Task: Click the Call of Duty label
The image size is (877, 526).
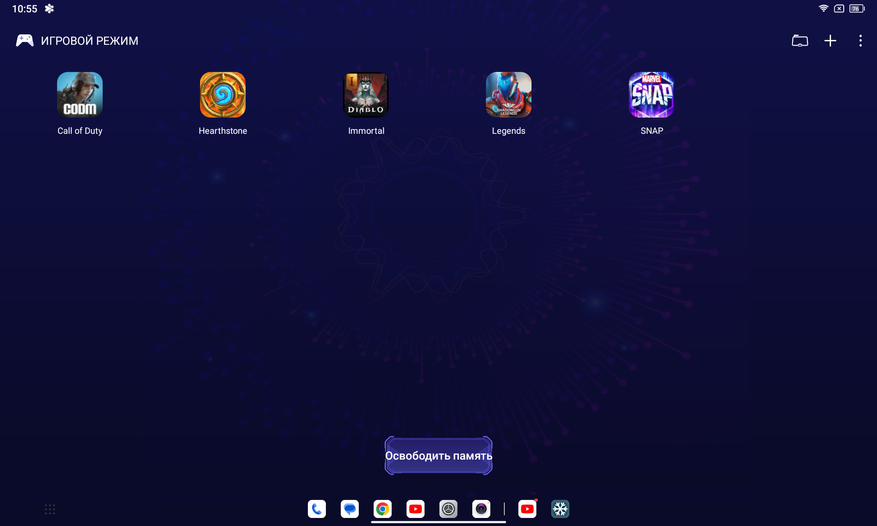Action: click(x=80, y=131)
